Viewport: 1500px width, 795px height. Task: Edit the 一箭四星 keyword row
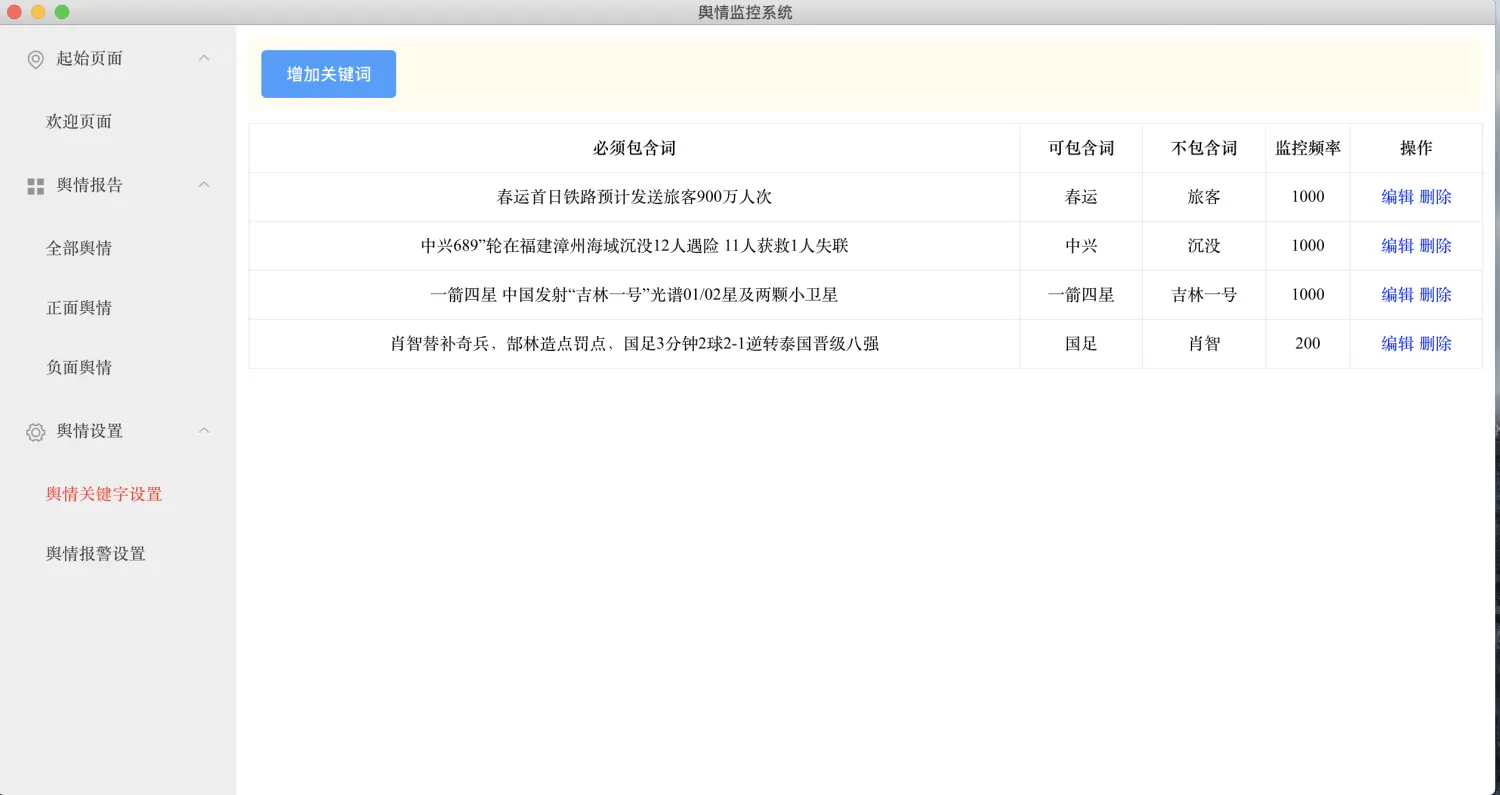pyautogui.click(x=1397, y=295)
